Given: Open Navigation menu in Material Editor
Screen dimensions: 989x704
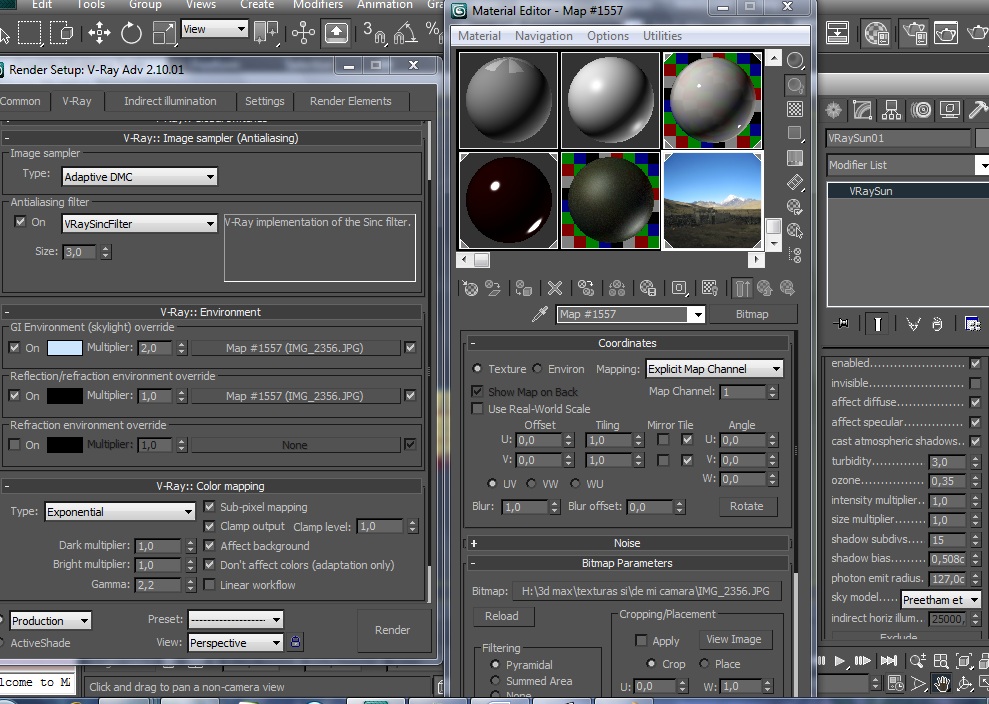Looking at the screenshot, I should [x=544, y=36].
